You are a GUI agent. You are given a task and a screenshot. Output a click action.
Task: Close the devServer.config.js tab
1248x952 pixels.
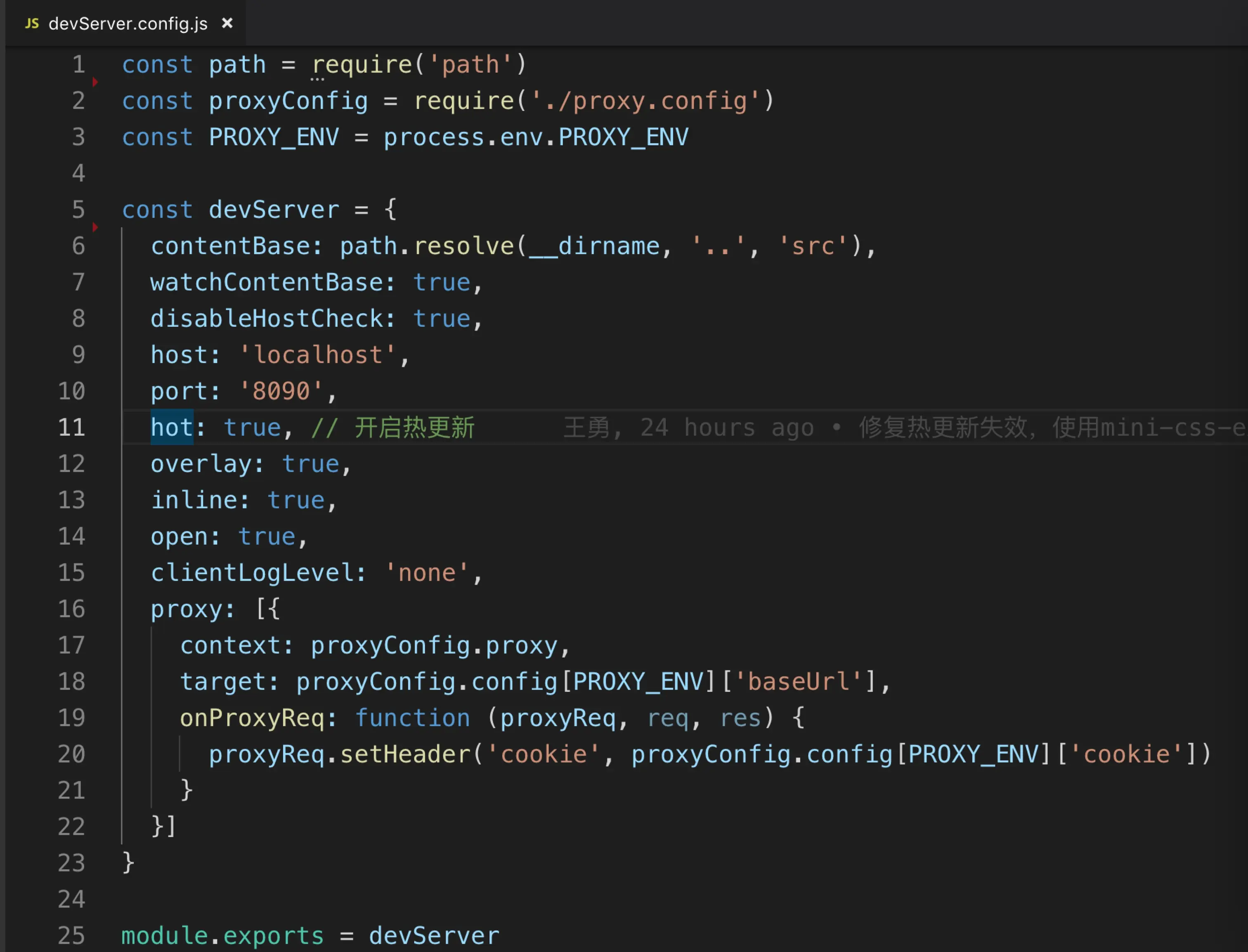227,23
